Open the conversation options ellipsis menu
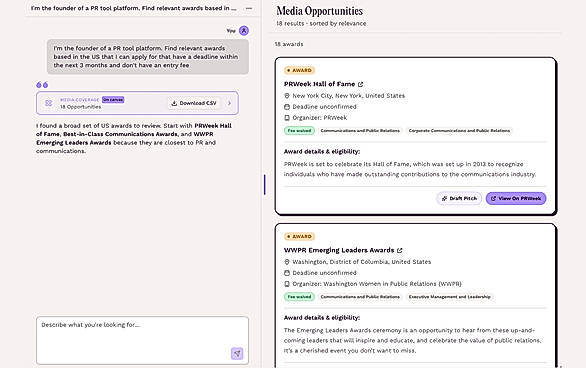 (249, 8)
